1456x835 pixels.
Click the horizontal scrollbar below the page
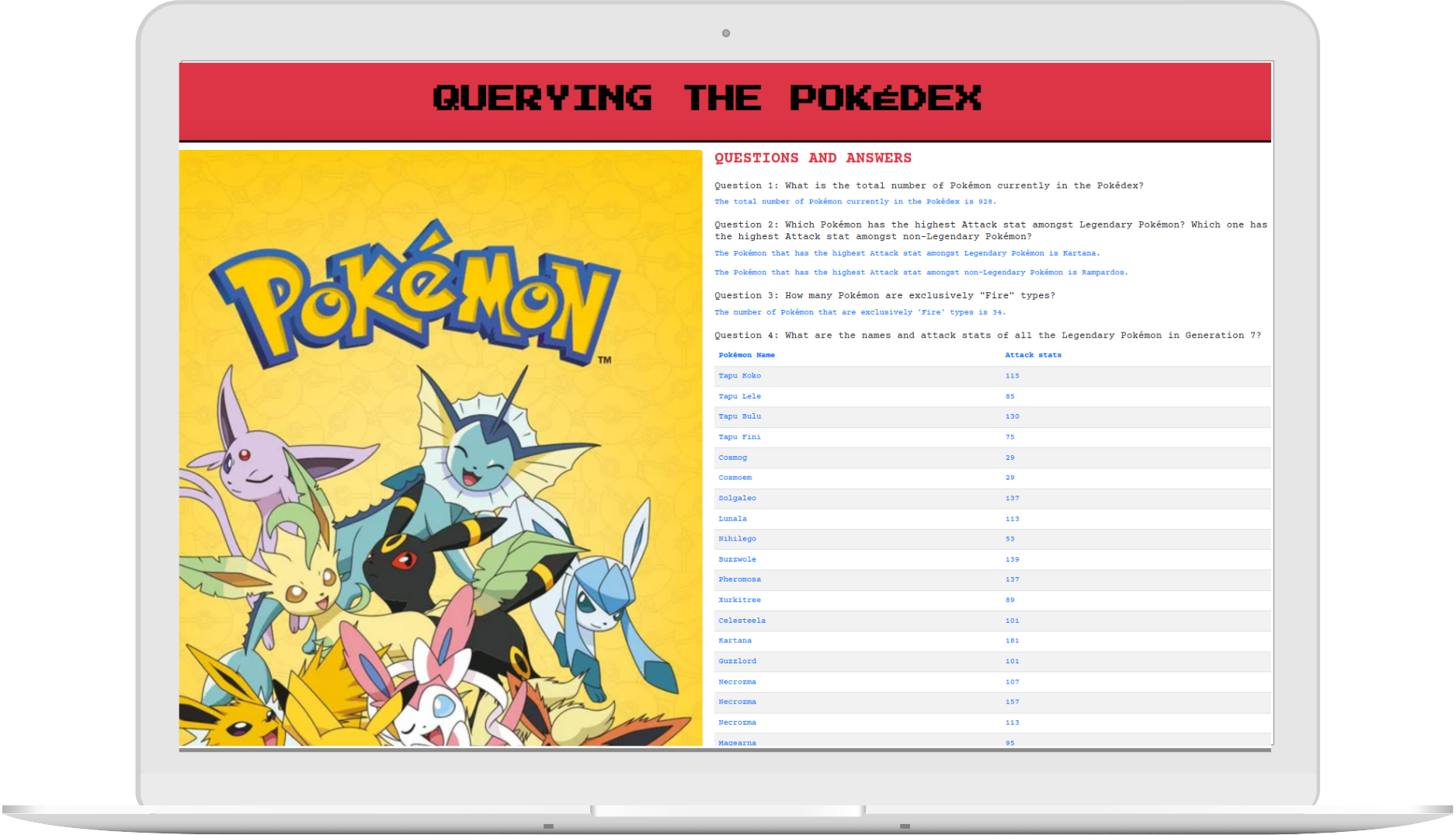click(x=725, y=750)
